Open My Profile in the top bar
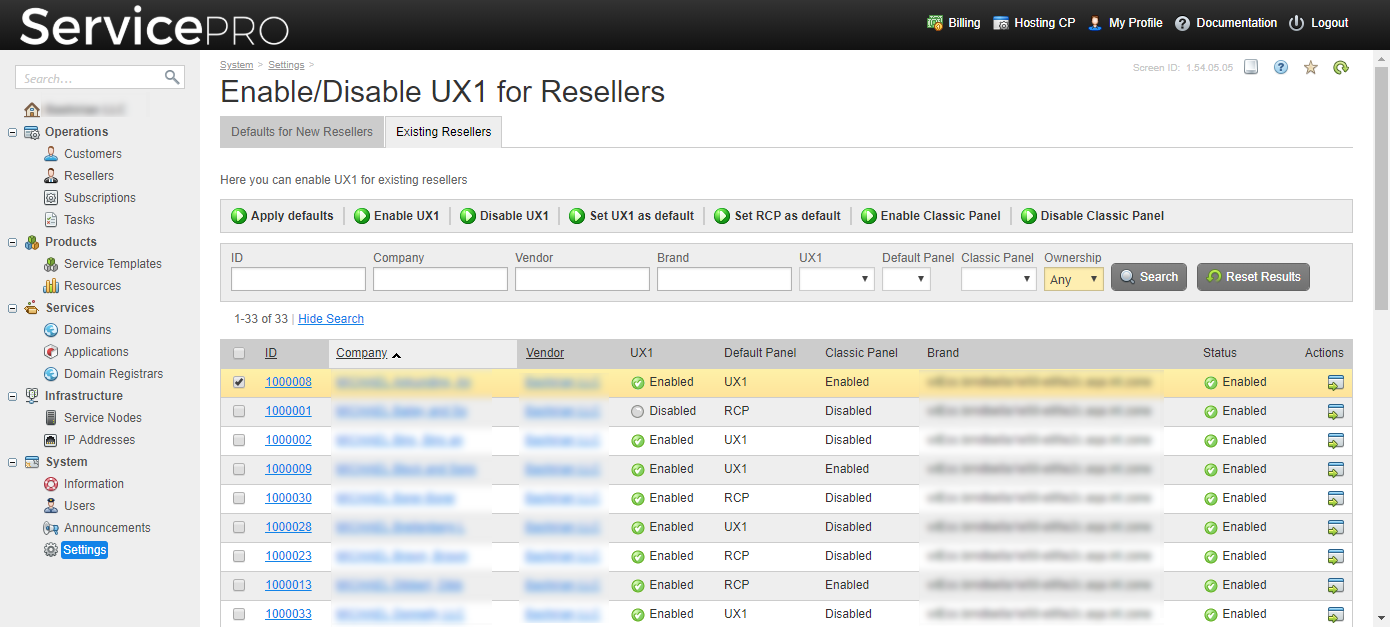This screenshot has width=1390, height=627. point(1125,23)
